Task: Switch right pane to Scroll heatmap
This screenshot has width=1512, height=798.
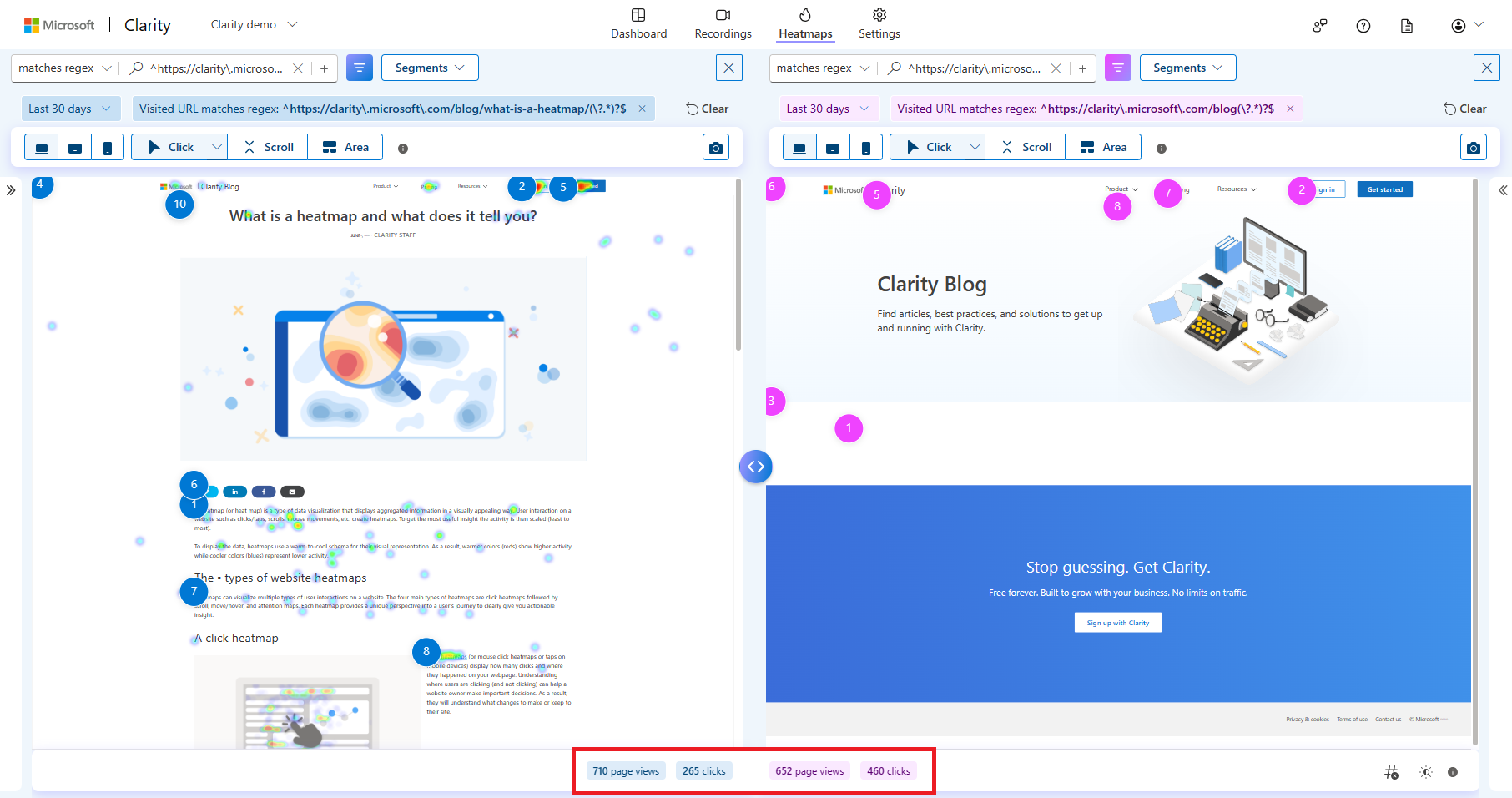Action: (1026, 147)
